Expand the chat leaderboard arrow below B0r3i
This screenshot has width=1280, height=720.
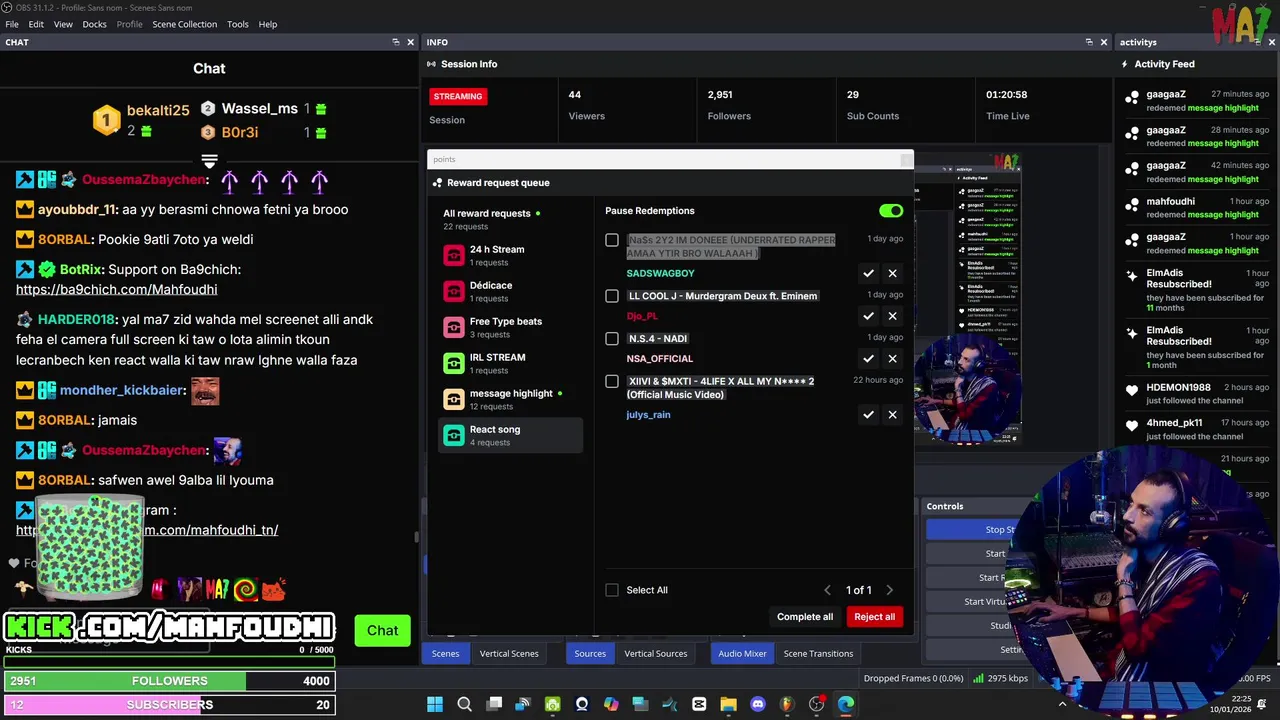209,160
